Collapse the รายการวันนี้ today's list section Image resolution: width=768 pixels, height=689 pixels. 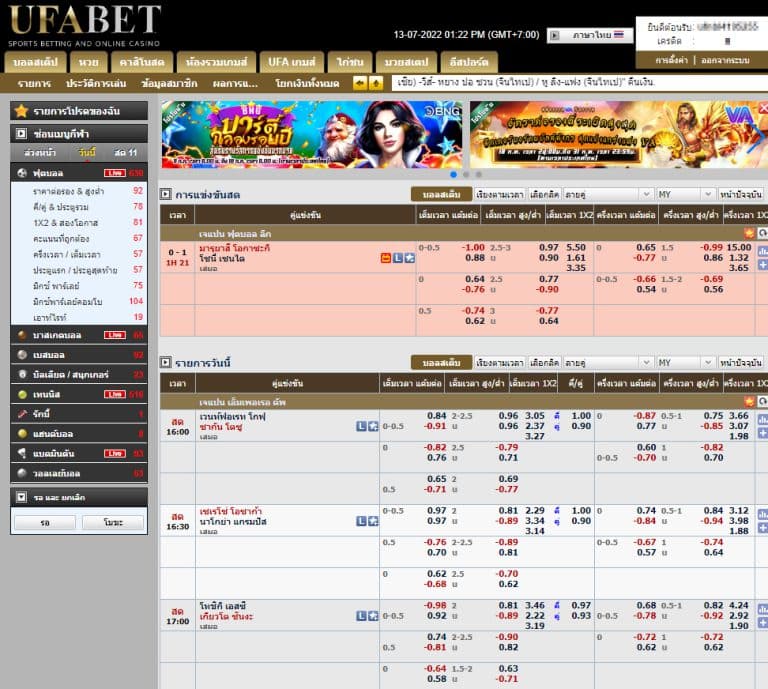click(x=166, y=362)
